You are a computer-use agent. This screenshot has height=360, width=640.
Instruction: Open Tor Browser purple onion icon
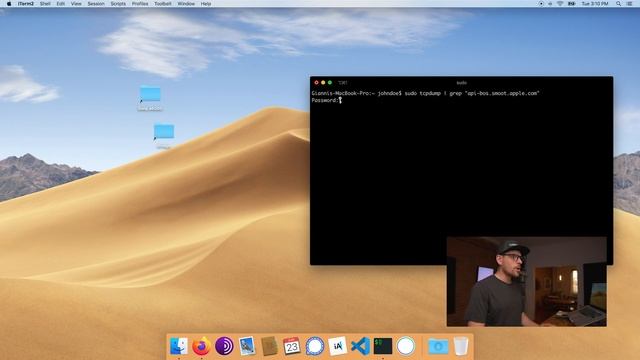pyautogui.click(x=224, y=346)
